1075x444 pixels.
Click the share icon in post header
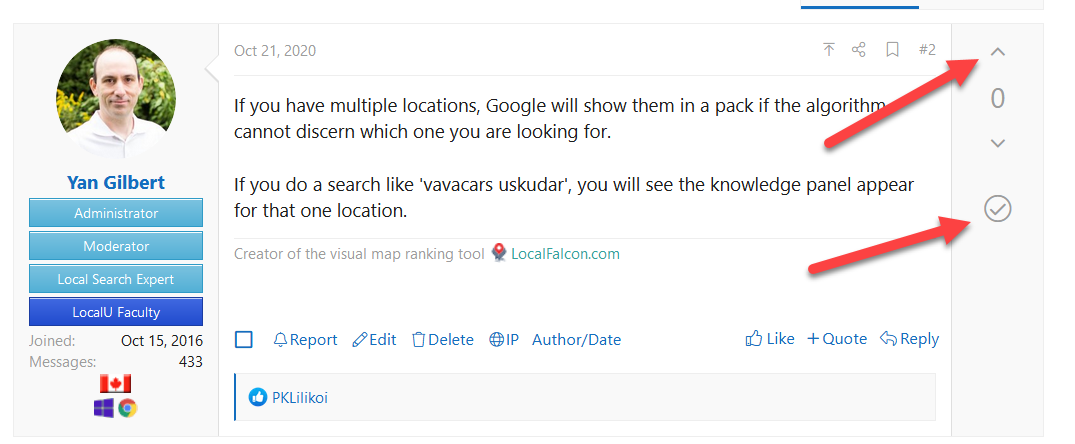(x=858, y=50)
